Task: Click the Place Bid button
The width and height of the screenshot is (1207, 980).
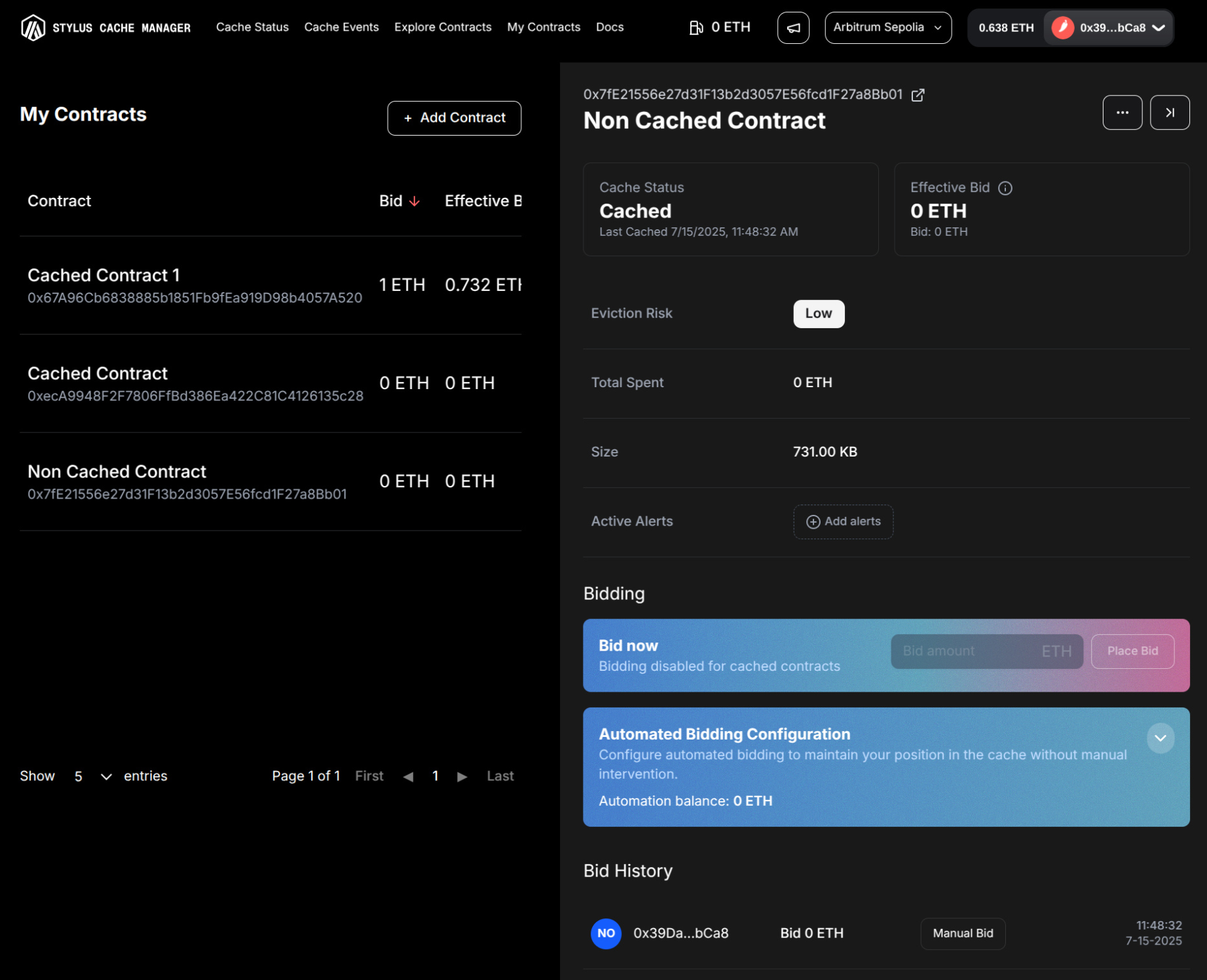Action: pos(1132,652)
